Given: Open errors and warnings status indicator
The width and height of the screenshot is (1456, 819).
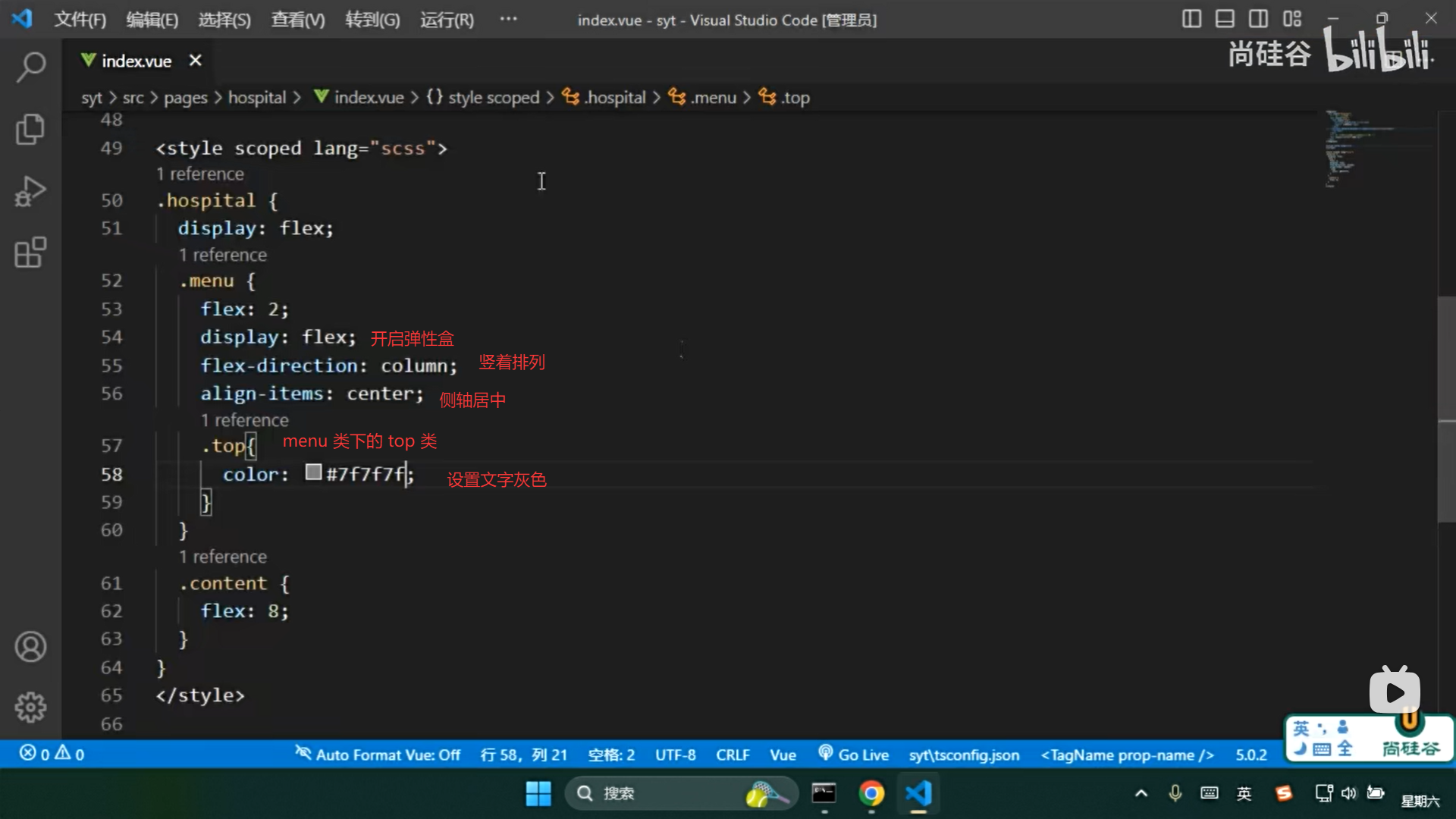Looking at the screenshot, I should [x=52, y=754].
